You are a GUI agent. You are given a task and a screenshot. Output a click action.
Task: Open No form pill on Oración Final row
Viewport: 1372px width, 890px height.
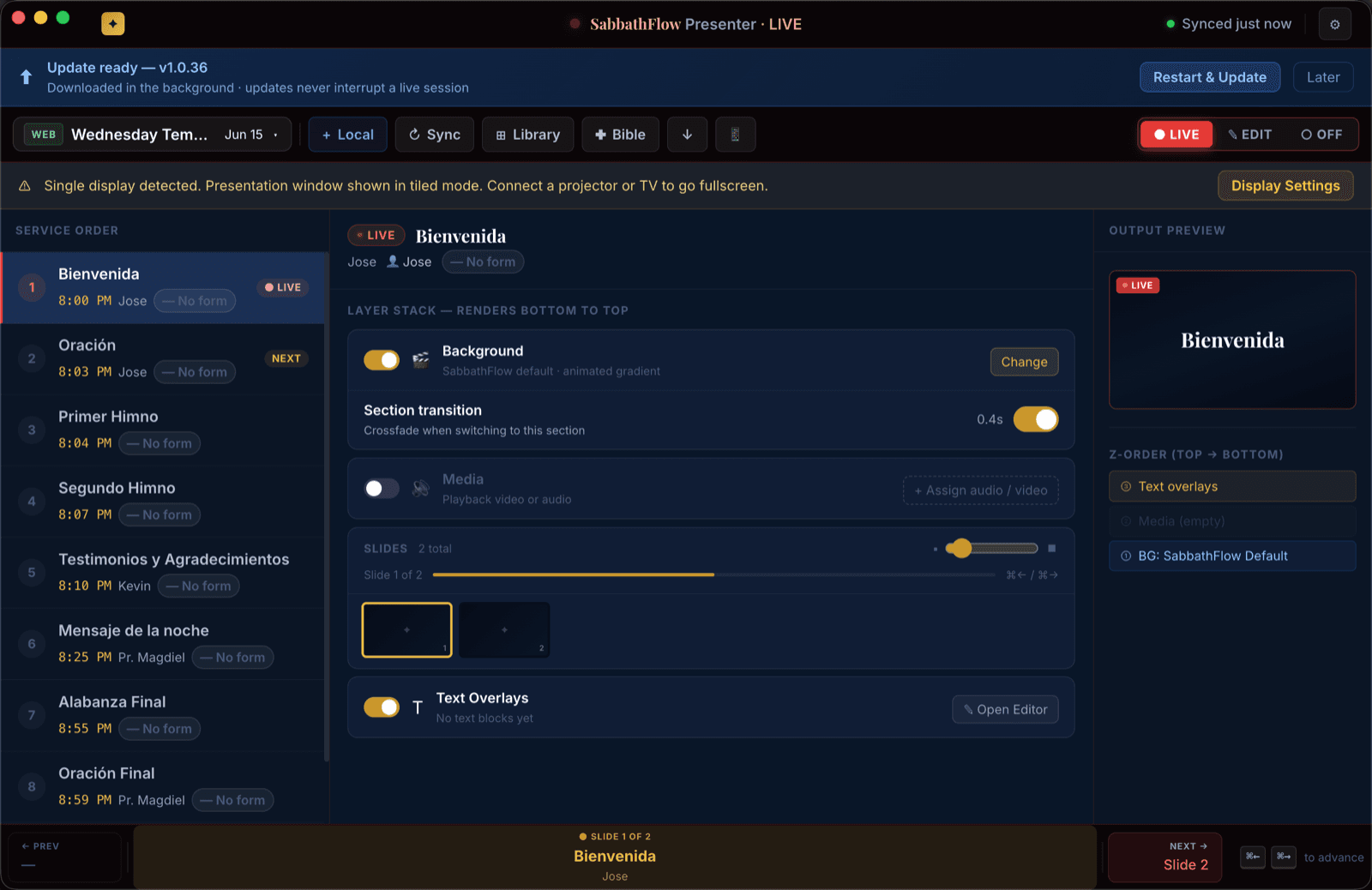(233, 800)
